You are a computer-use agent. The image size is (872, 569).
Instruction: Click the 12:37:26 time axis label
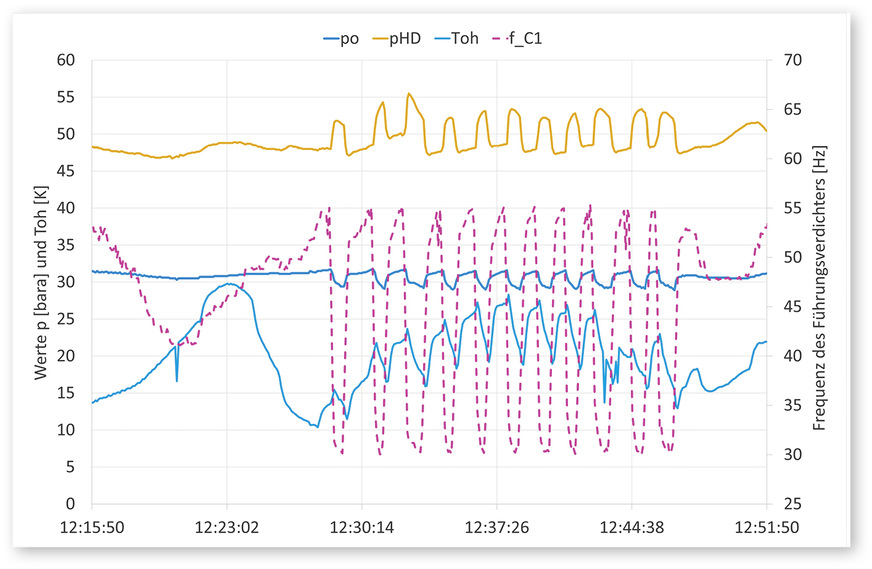(x=497, y=524)
